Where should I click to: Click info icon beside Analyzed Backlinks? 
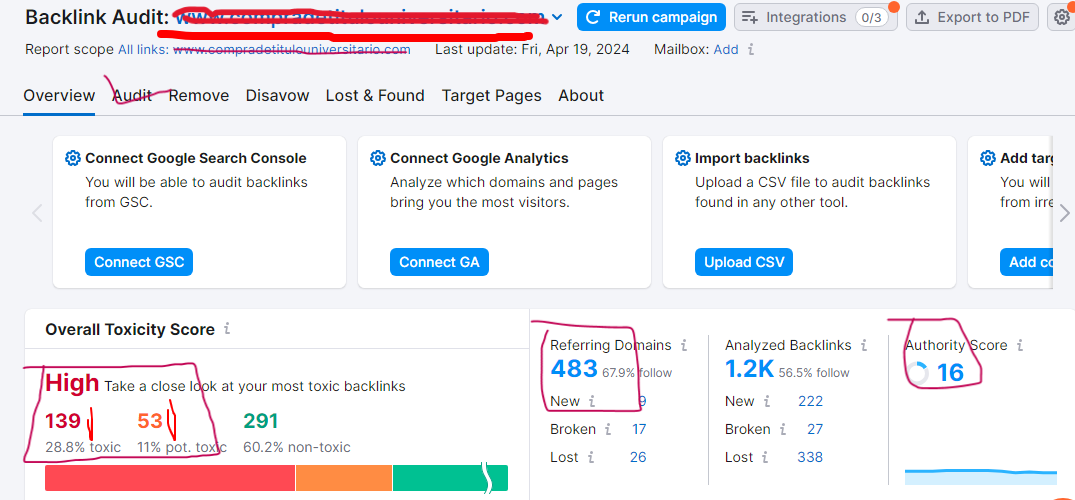(x=864, y=345)
